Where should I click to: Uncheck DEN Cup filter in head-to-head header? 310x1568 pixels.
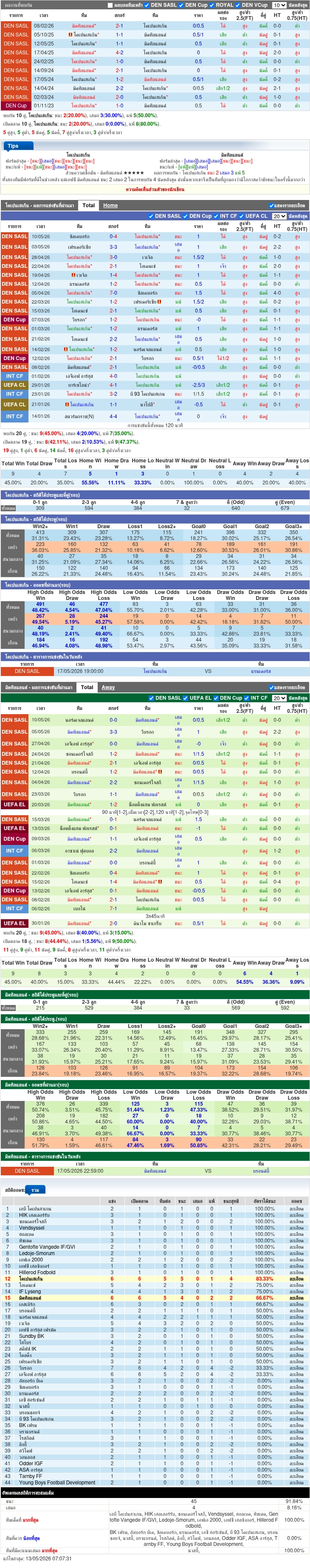[181, 6]
